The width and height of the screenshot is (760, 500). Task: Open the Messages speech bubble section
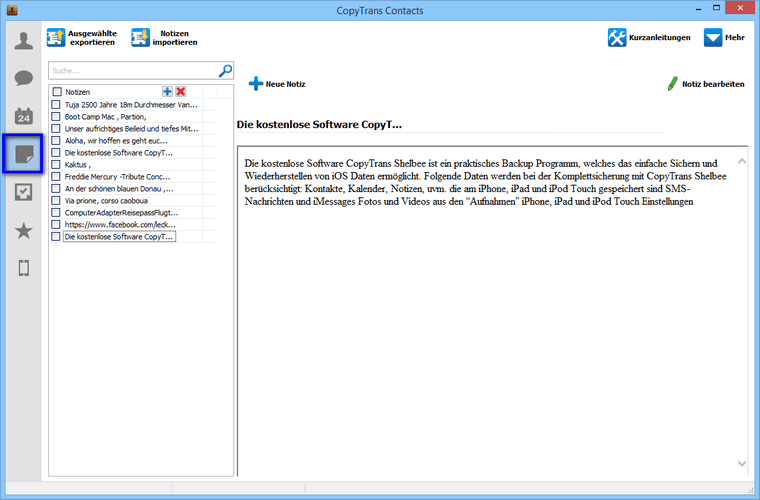(x=24, y=78)
